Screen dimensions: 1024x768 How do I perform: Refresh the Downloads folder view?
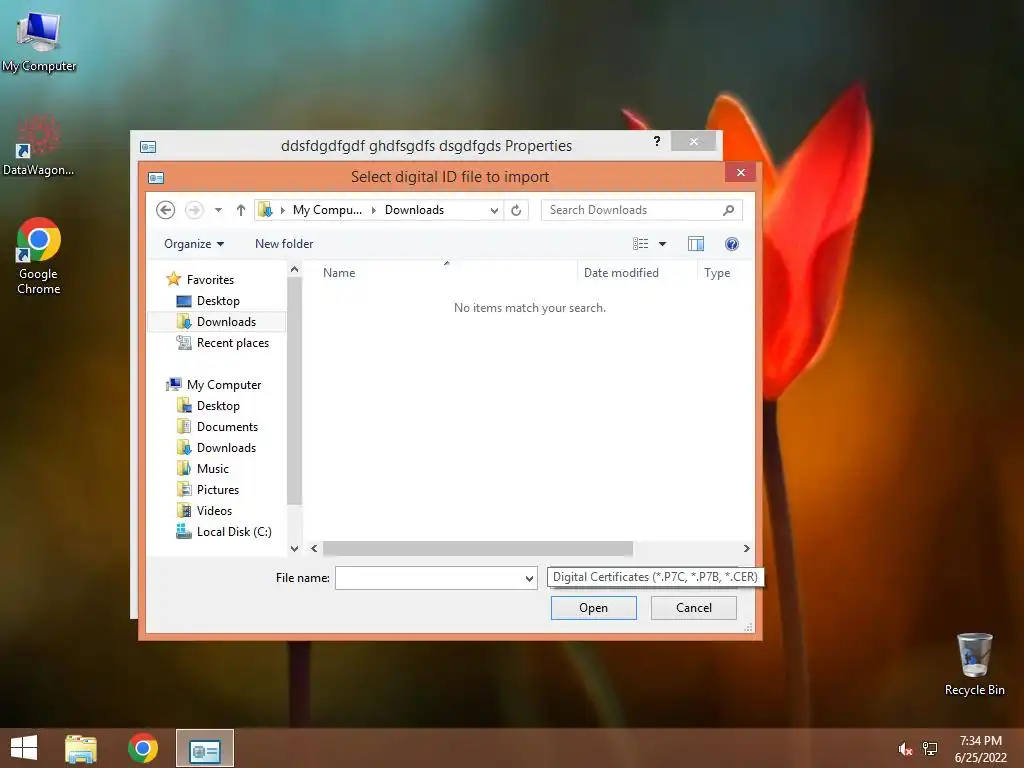coord(516,210)
